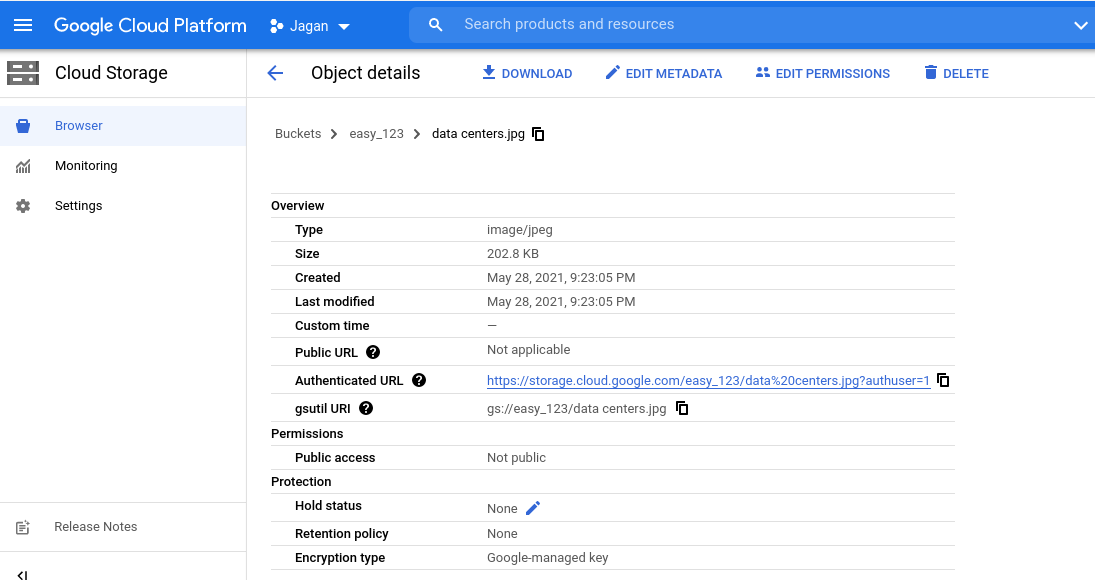Image resolution: width=1095 pixels, height=580 pixels.
Task: Open EDIT PERMISSIONS for the object
Action: pos(823,73)
